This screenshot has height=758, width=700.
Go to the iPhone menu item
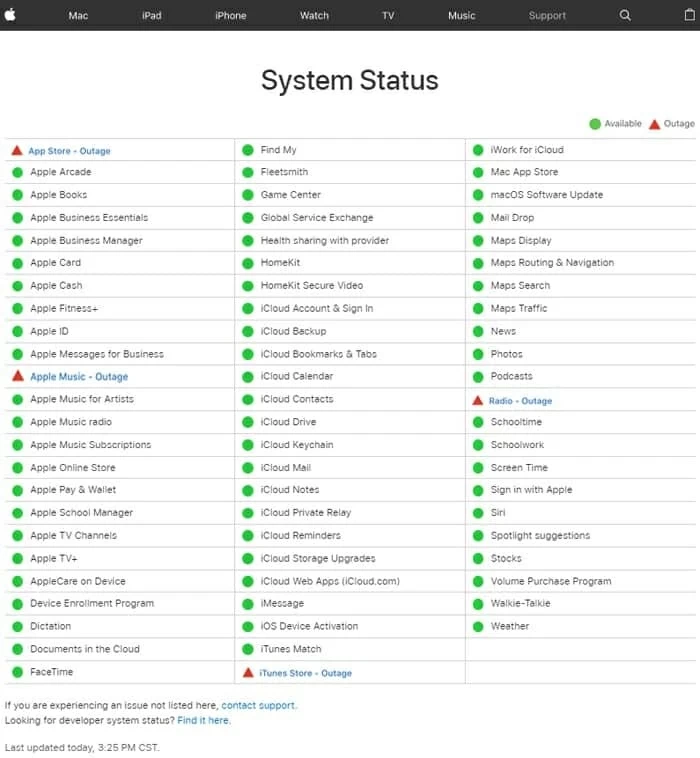pos(230,15)
